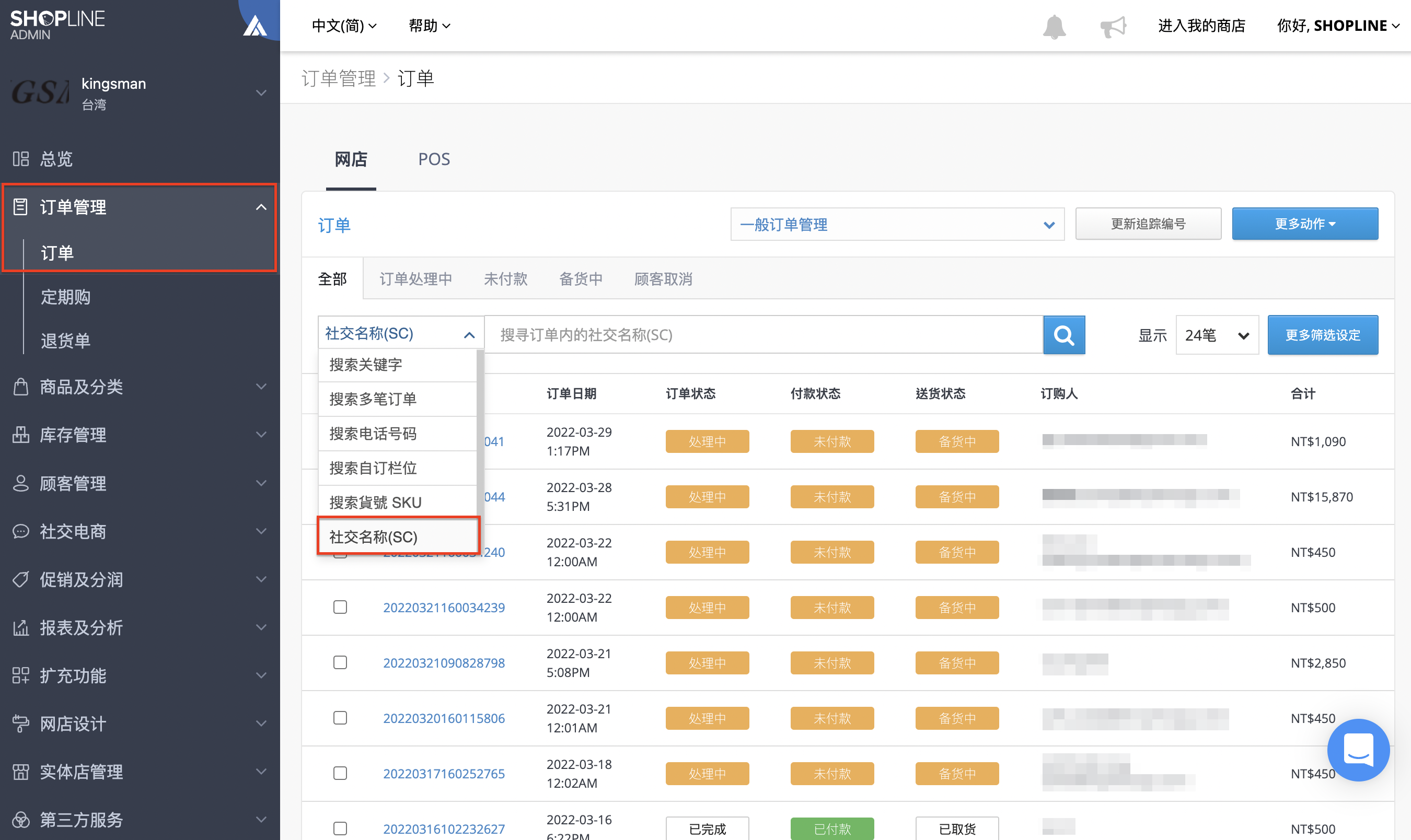The height and width of the screenshot is (840, 1411).
Task: Switch to the POS tab
Action: pos(434,159)
